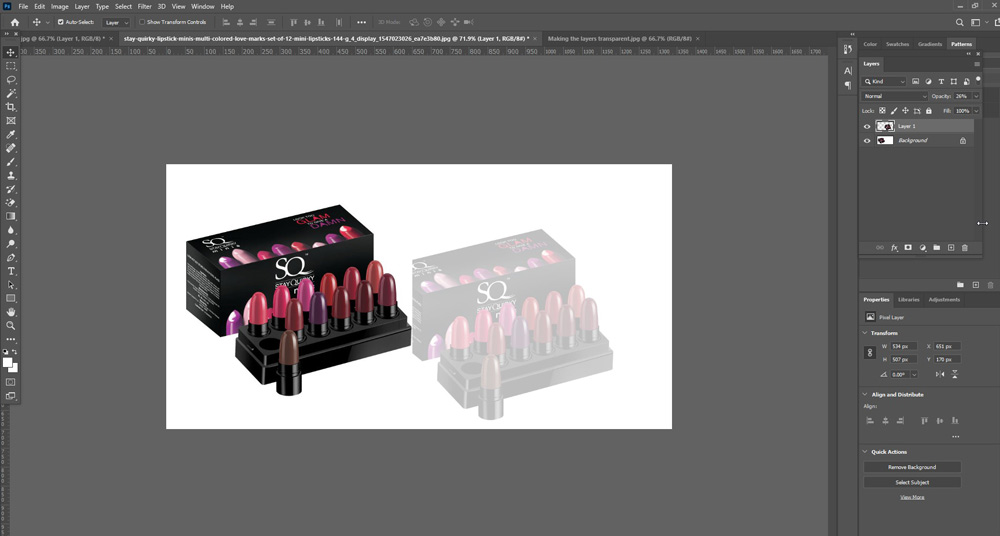Viewport: 1000px width, 536px height.
Task: Select the Brush tool
Action: [x=11, y=161]
